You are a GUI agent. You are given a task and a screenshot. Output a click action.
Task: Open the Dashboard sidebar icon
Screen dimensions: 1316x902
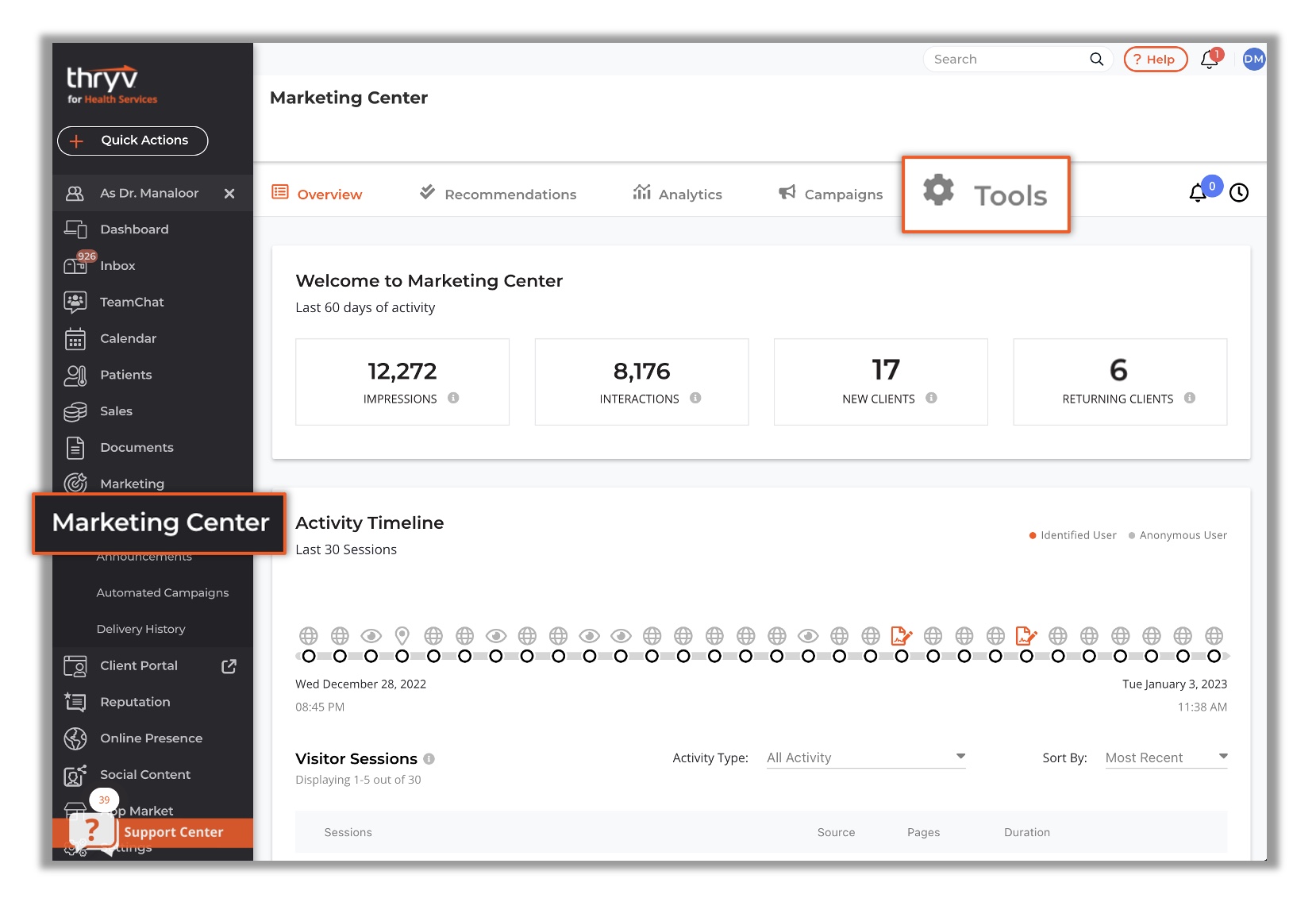pyautogui.click(x=75, y=229)
